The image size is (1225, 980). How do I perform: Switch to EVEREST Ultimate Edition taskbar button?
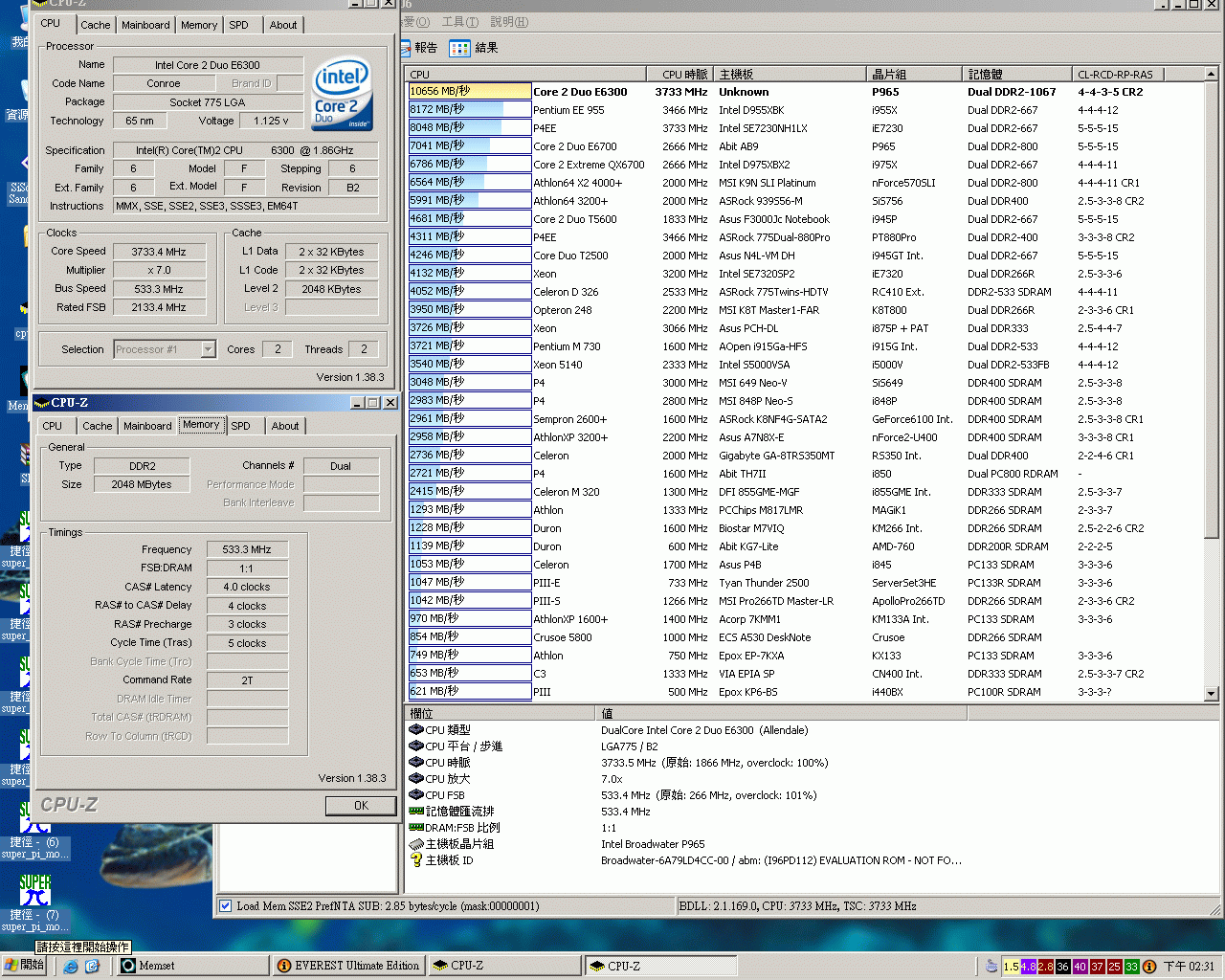(348, 966)
